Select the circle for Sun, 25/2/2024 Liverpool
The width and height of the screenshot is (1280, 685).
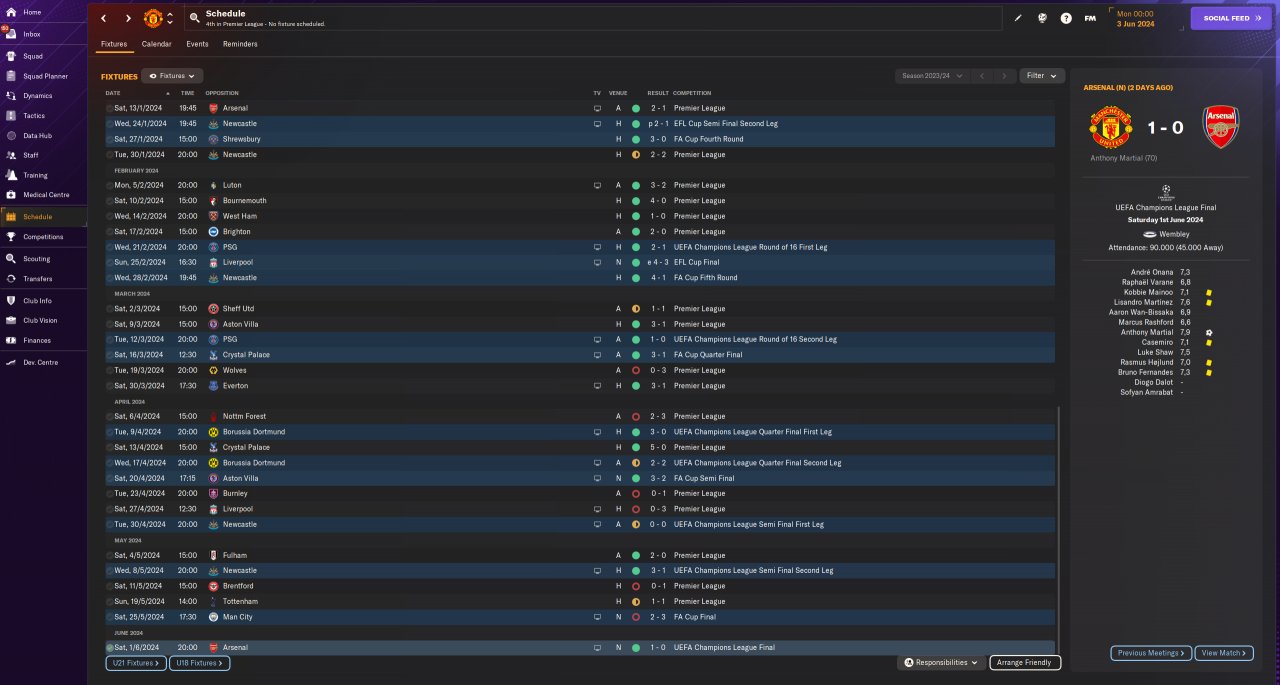110,262
